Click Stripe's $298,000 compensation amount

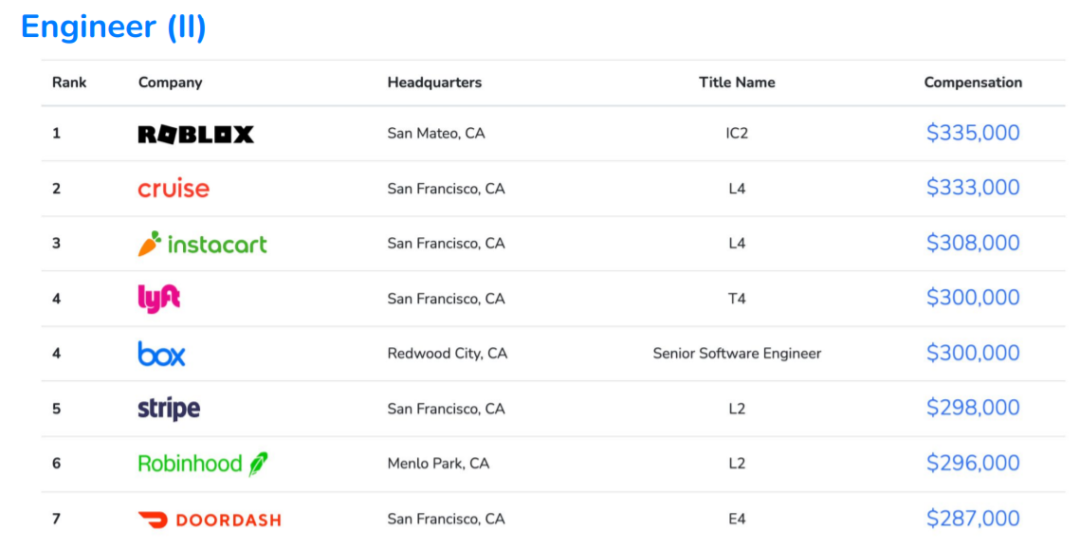972,408
